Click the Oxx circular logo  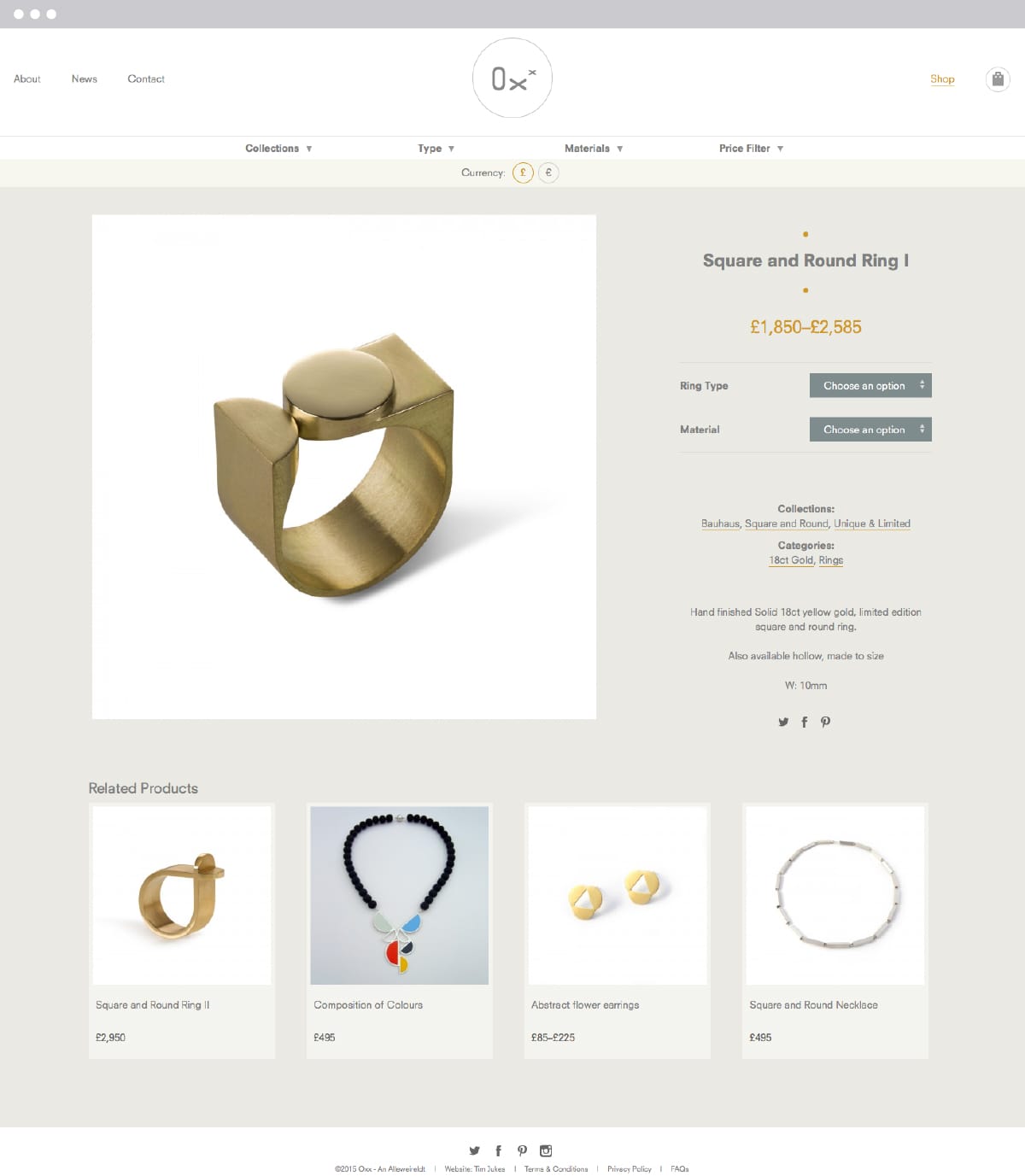tap(512, 78)
